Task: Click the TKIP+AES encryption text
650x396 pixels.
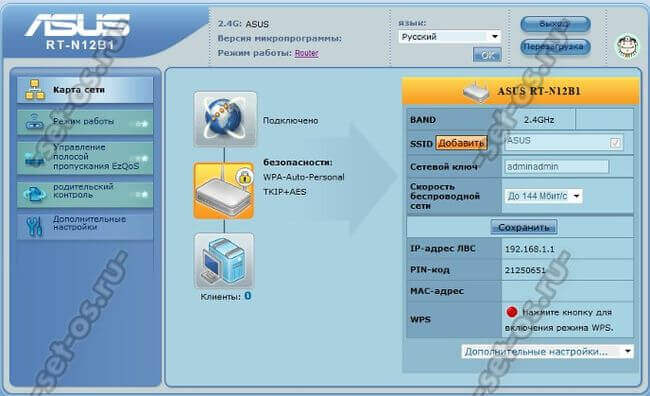Action: 284,192
